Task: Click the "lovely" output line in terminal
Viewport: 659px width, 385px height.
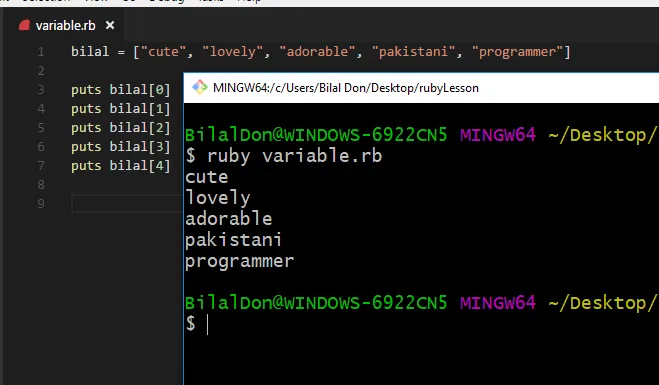Action: [x=218, y=198]
